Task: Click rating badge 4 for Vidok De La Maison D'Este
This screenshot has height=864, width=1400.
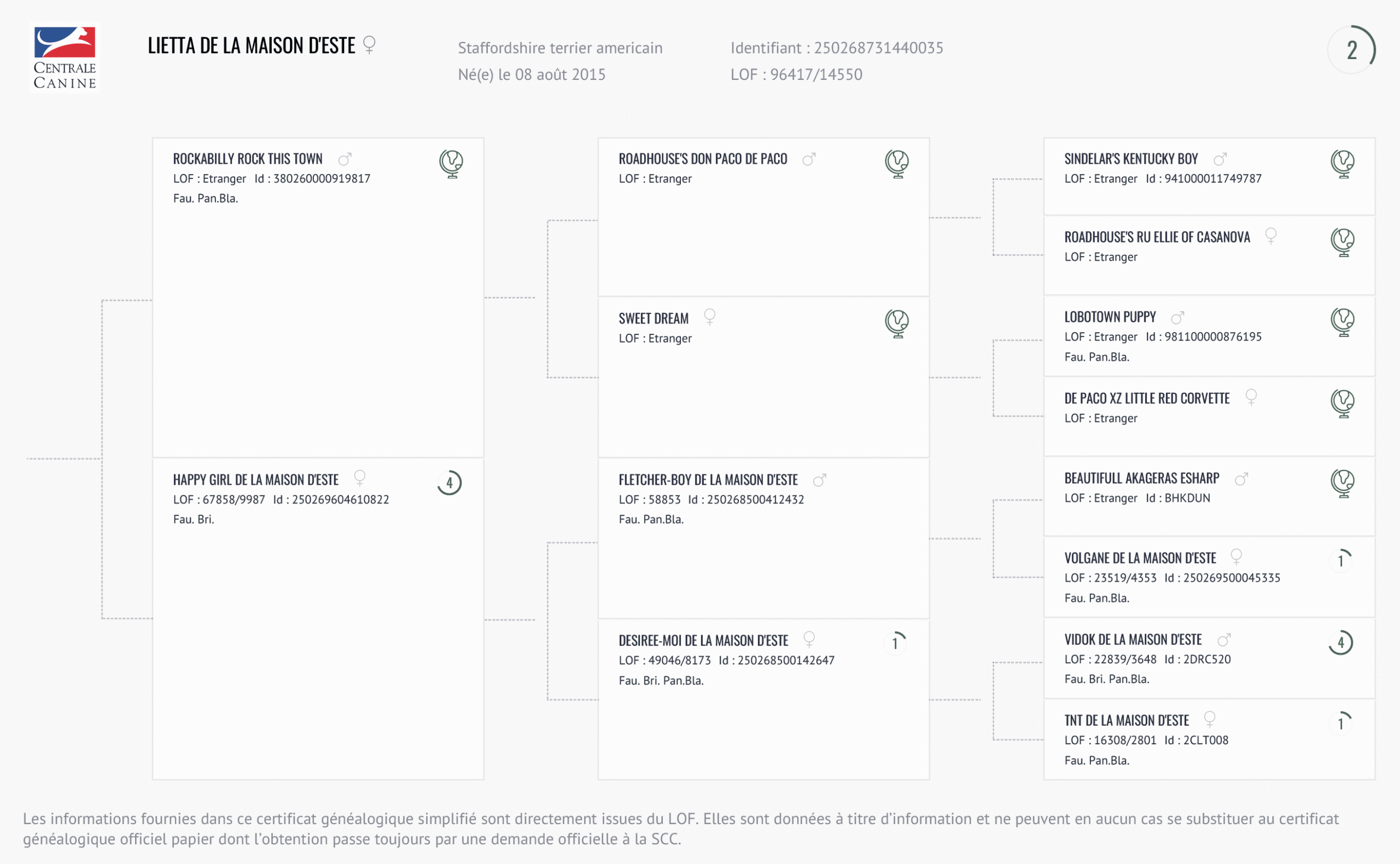Action: coord(1340,642)
